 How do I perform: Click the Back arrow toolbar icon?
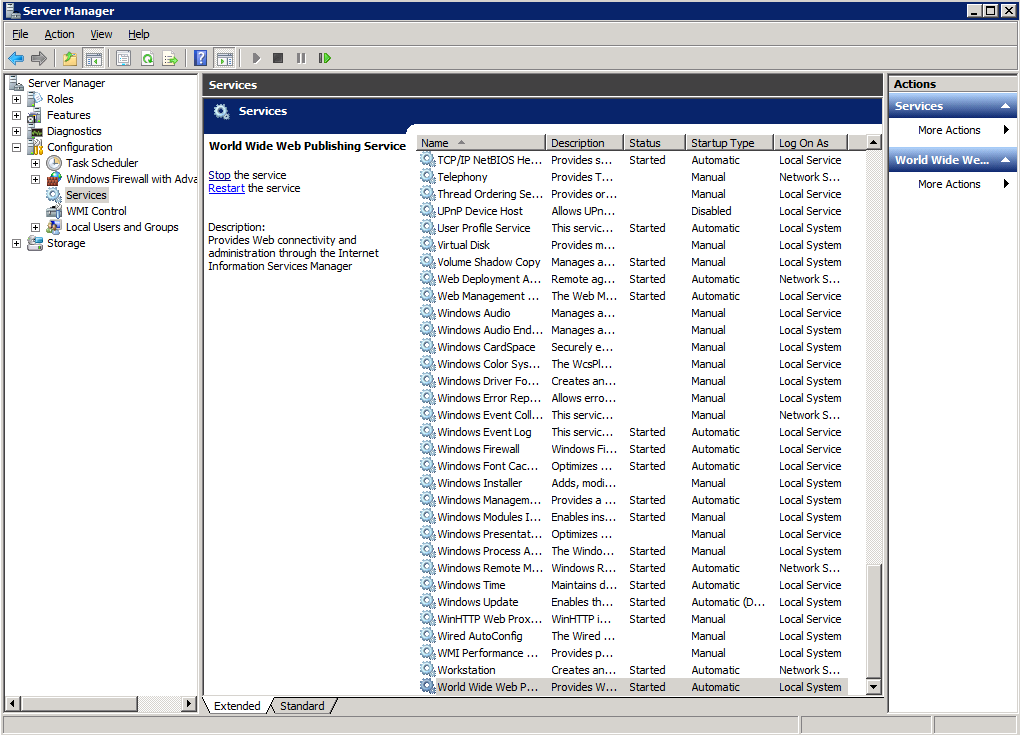[16, 59]
